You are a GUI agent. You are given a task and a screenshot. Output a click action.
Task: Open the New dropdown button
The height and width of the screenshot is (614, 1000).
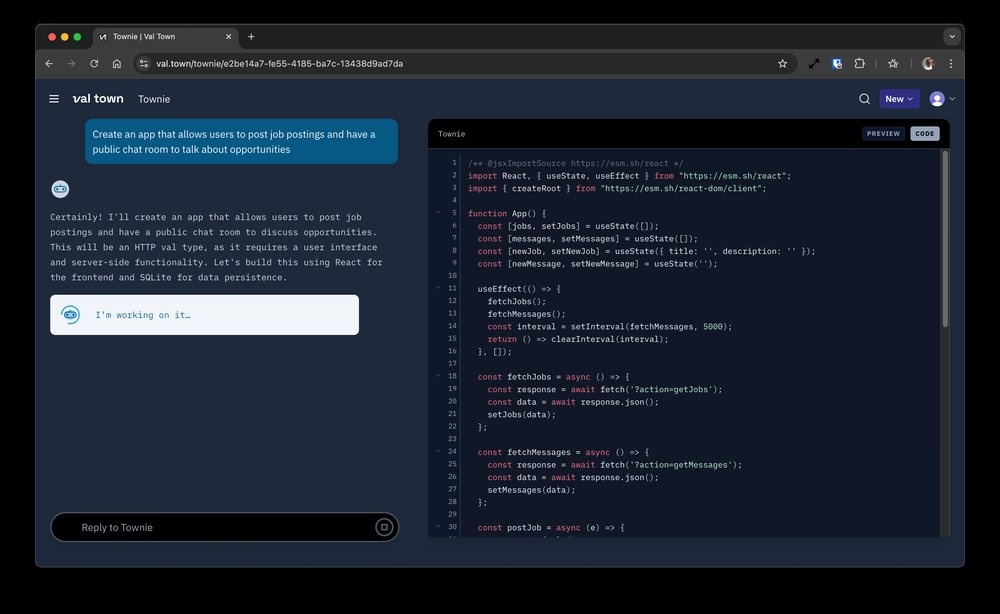(x=899, y=99)
